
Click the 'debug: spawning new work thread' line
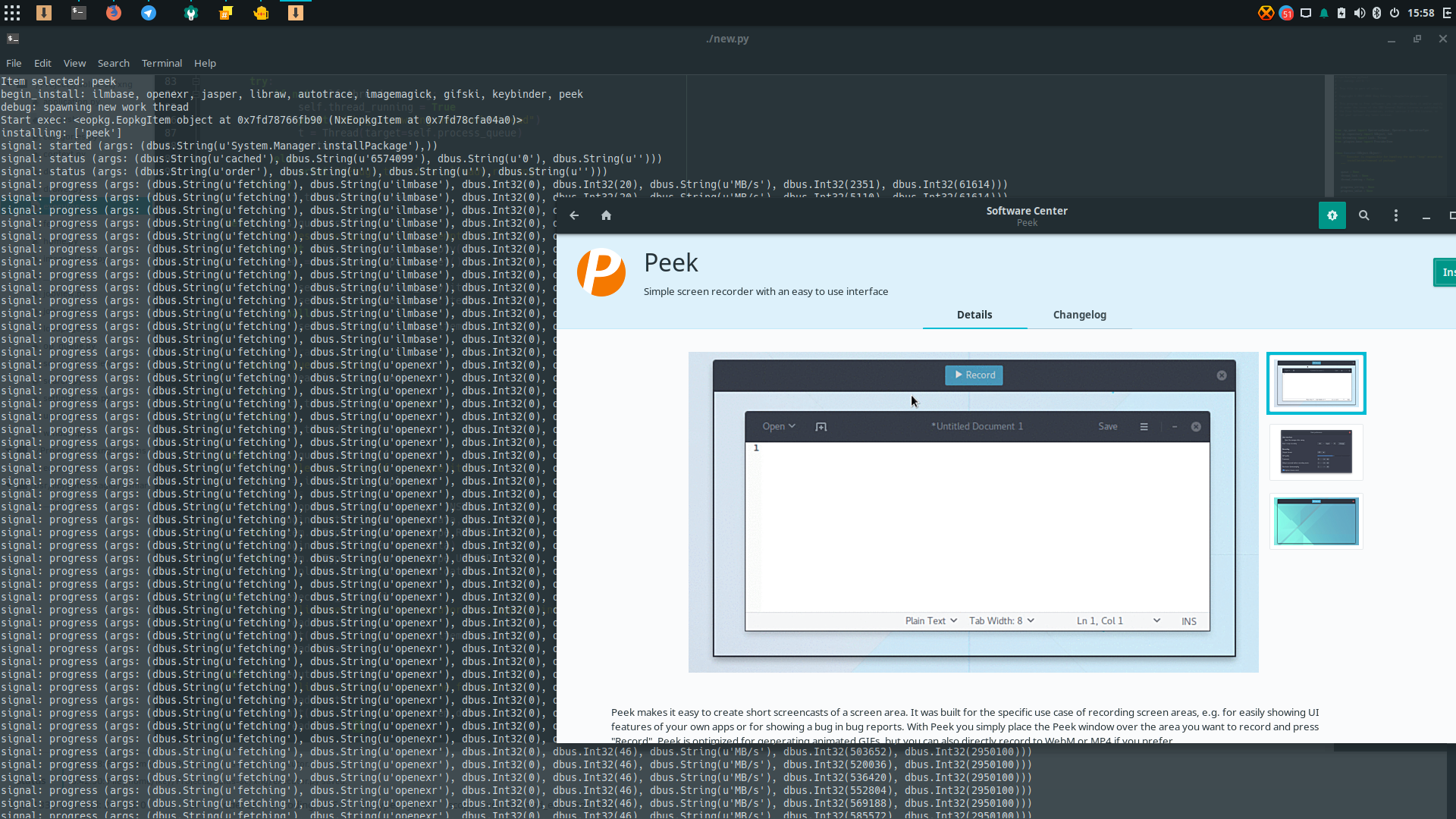click(x=95, y=107)
